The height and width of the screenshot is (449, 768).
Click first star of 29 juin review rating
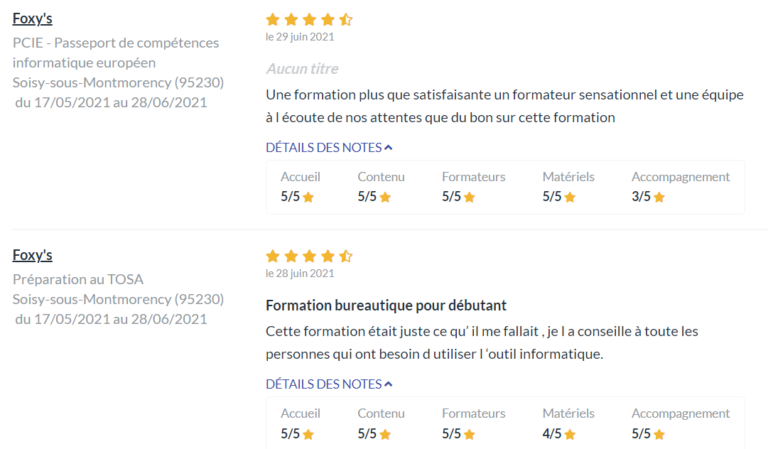point(273,20)
